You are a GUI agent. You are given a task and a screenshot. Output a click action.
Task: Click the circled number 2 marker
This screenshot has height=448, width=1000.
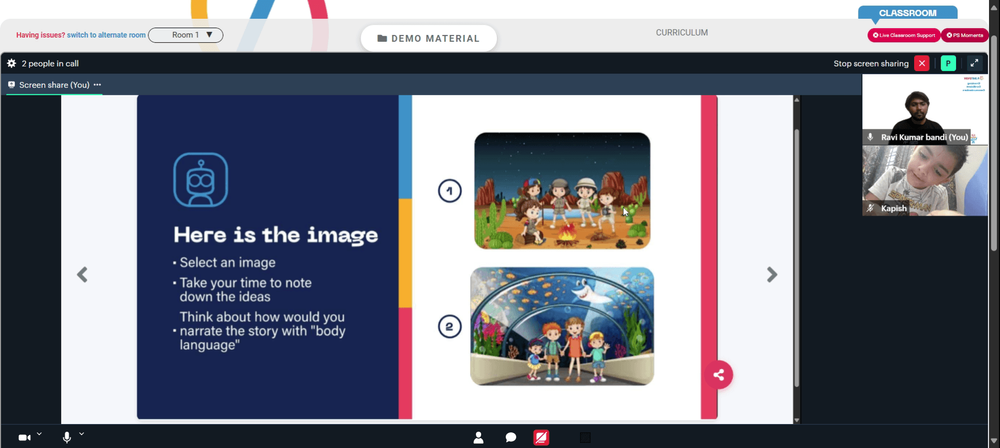tap(450, 326)
